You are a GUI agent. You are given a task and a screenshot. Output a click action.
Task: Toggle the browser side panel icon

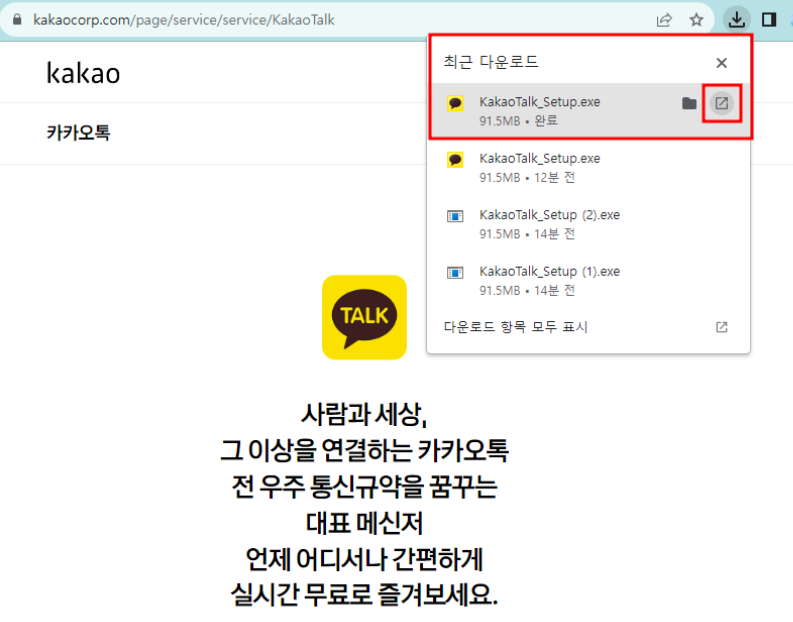tap(769, 20)
